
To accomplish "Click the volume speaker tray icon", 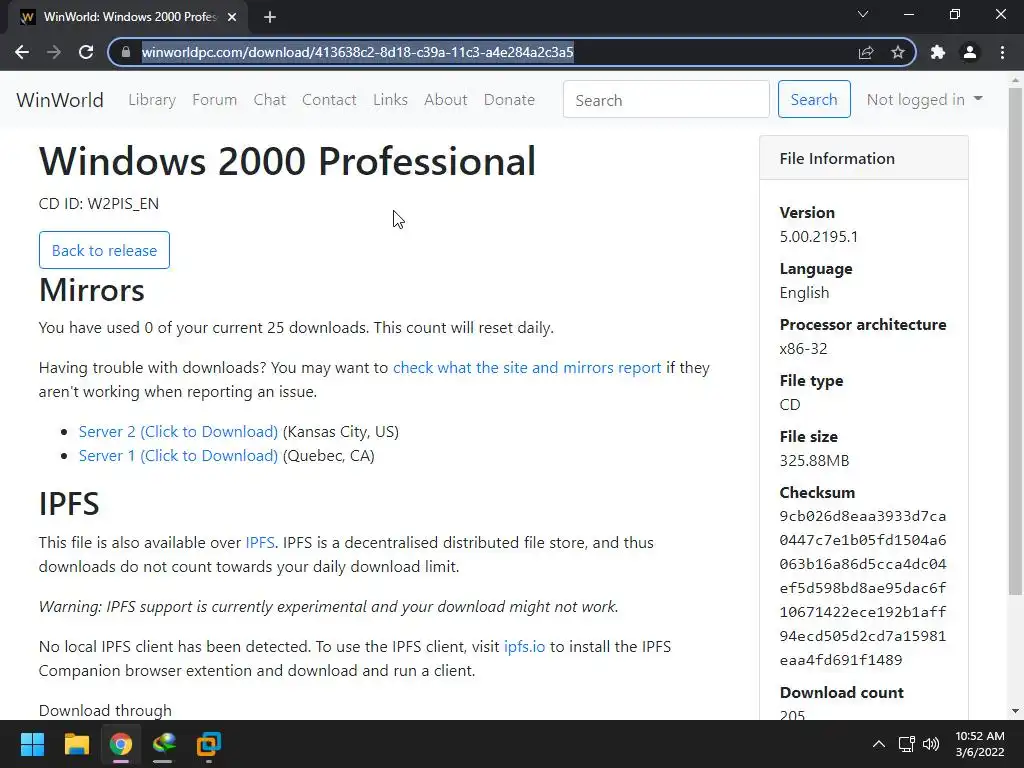I will 931,744.
